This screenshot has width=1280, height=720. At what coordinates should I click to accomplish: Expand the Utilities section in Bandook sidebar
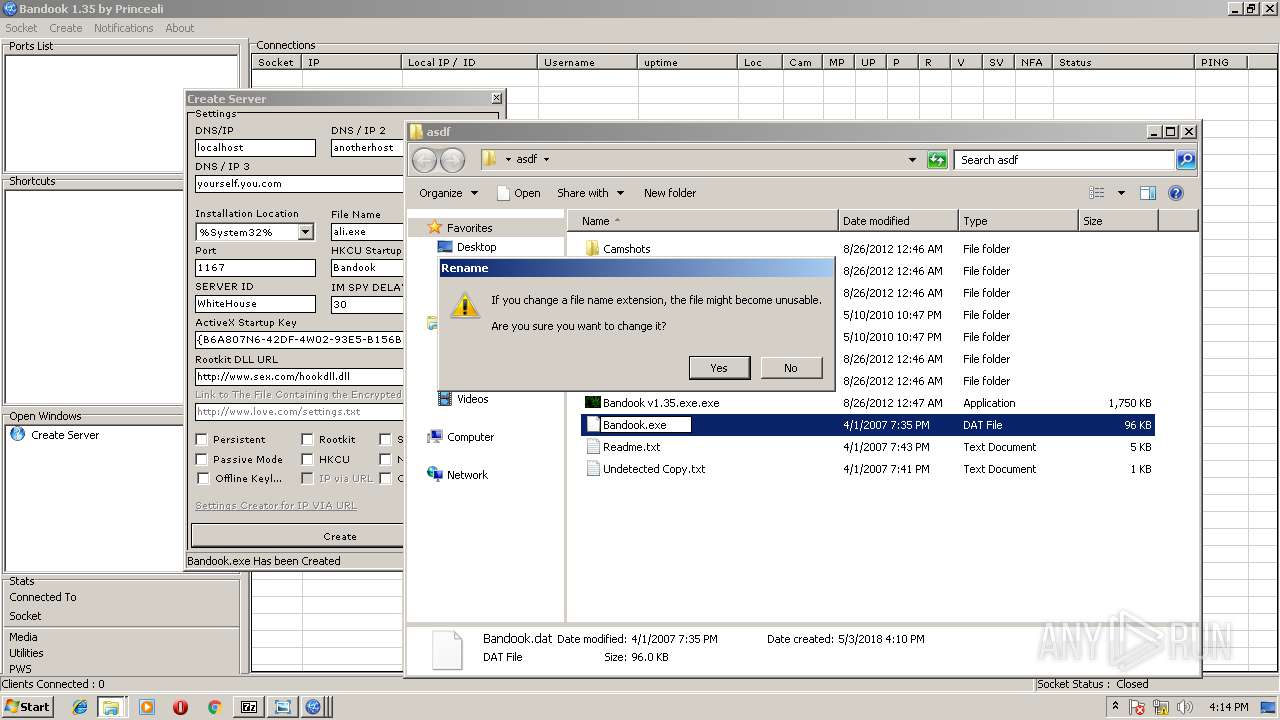click(x=26, y=653)
